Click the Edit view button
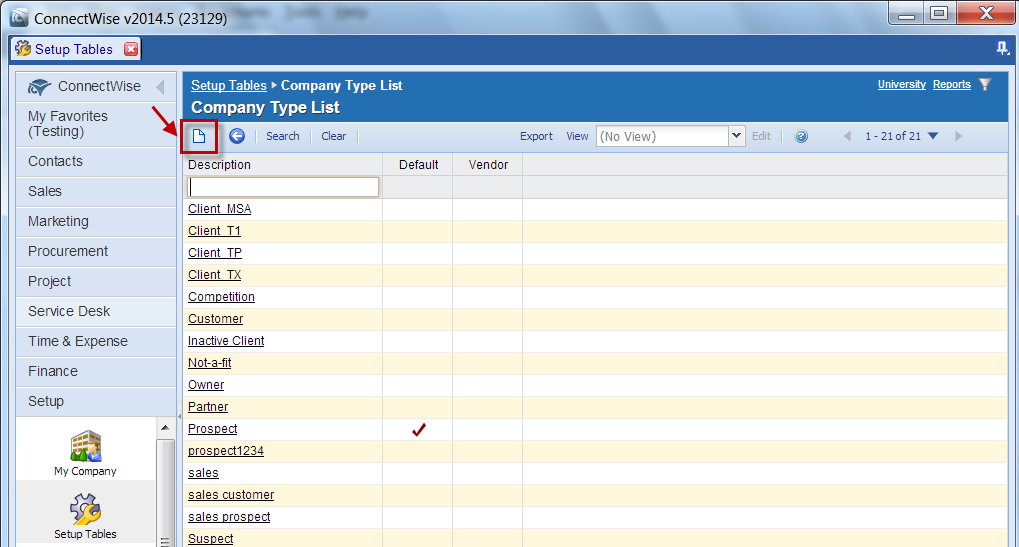 point(761,136)
